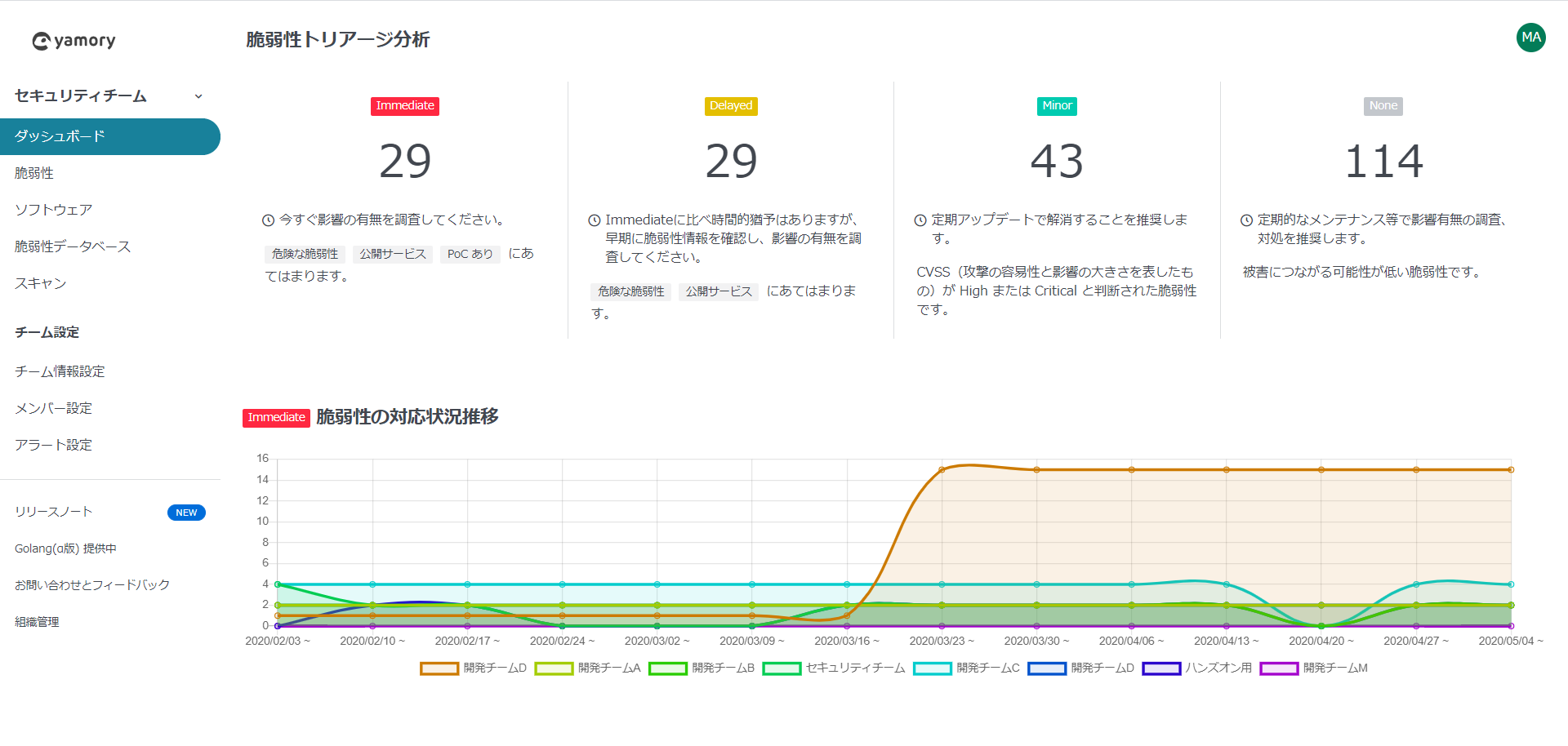This screenshot has height=746, width=1568.
Task: Click the clock icon in the Delayed card
Action: tap(595, 220)
